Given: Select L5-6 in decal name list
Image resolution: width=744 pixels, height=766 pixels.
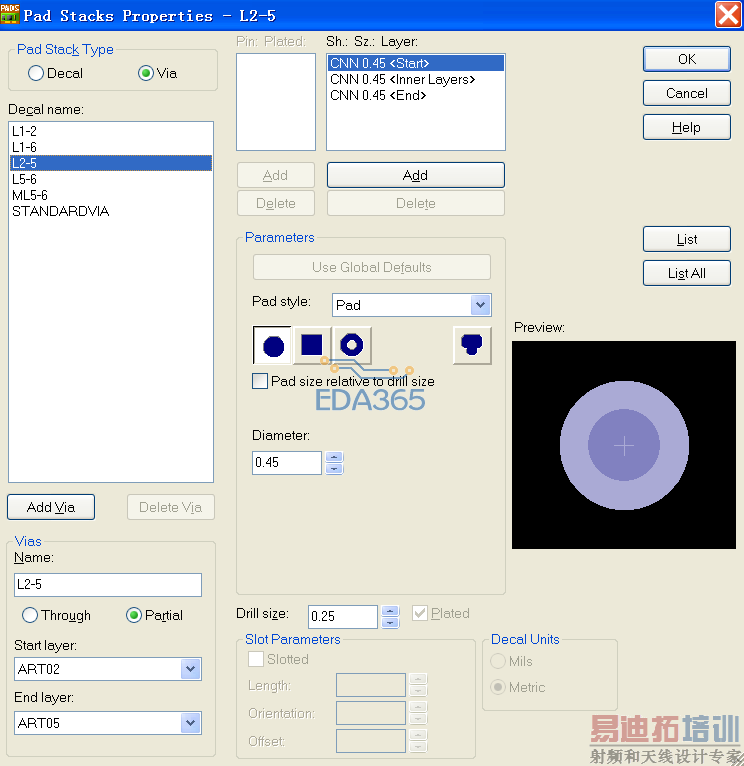Looking at the screenshot, I should (111, 179).
